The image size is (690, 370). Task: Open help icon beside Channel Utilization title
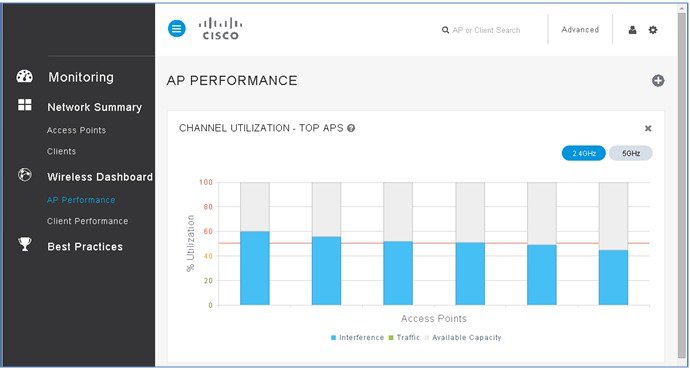click(351, 128)
